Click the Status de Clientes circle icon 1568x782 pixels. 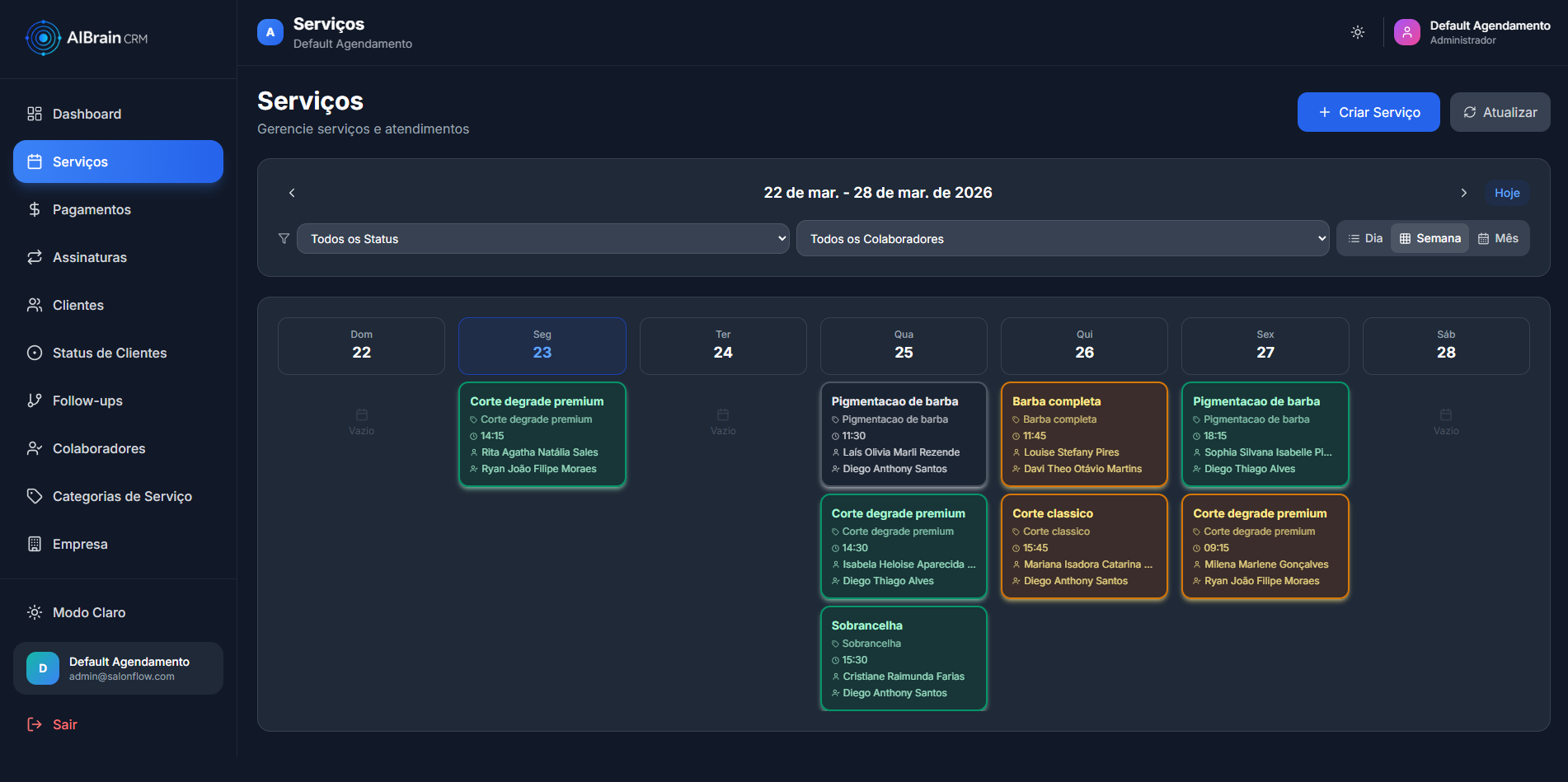point(35,353)
